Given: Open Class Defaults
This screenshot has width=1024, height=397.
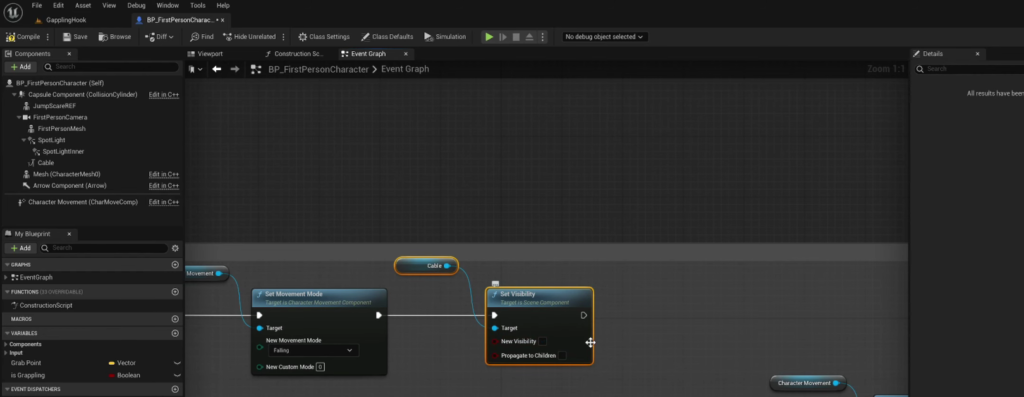Looking at the screenshot, I should click(x=387, y=37).
